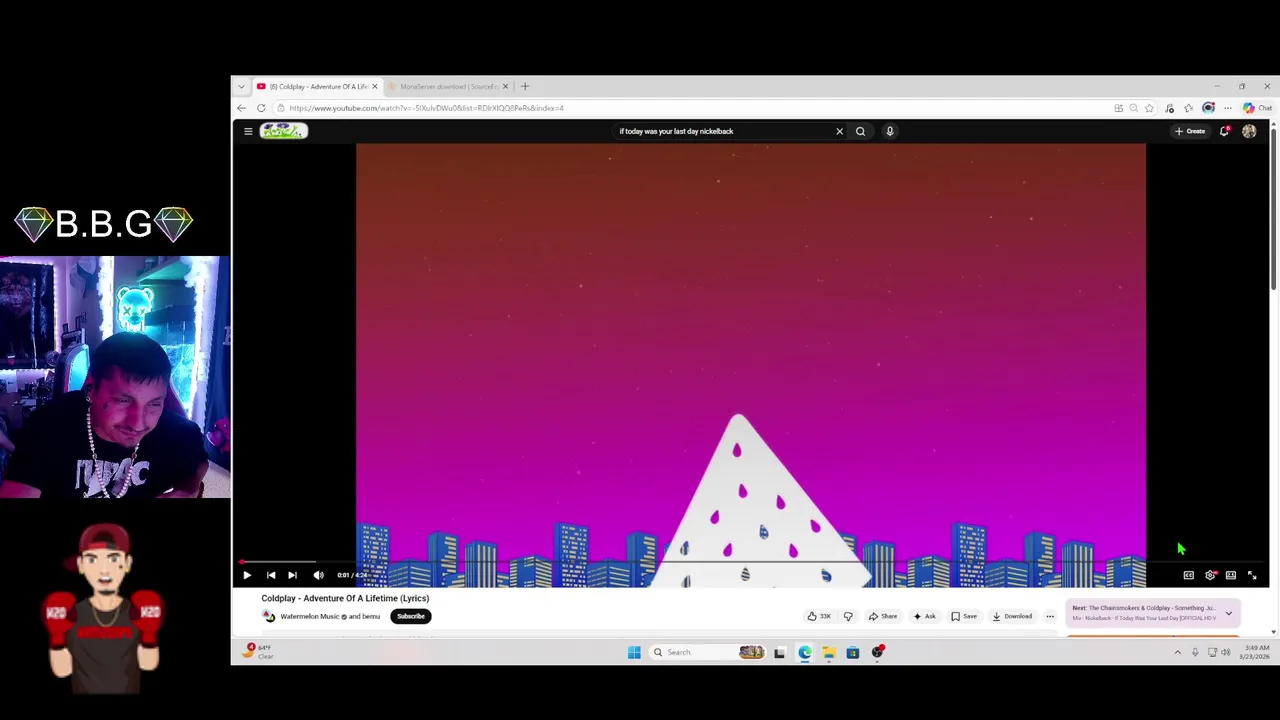Click the Ask button
Viewport: 1280px width, 720px height.
point(924,616)
